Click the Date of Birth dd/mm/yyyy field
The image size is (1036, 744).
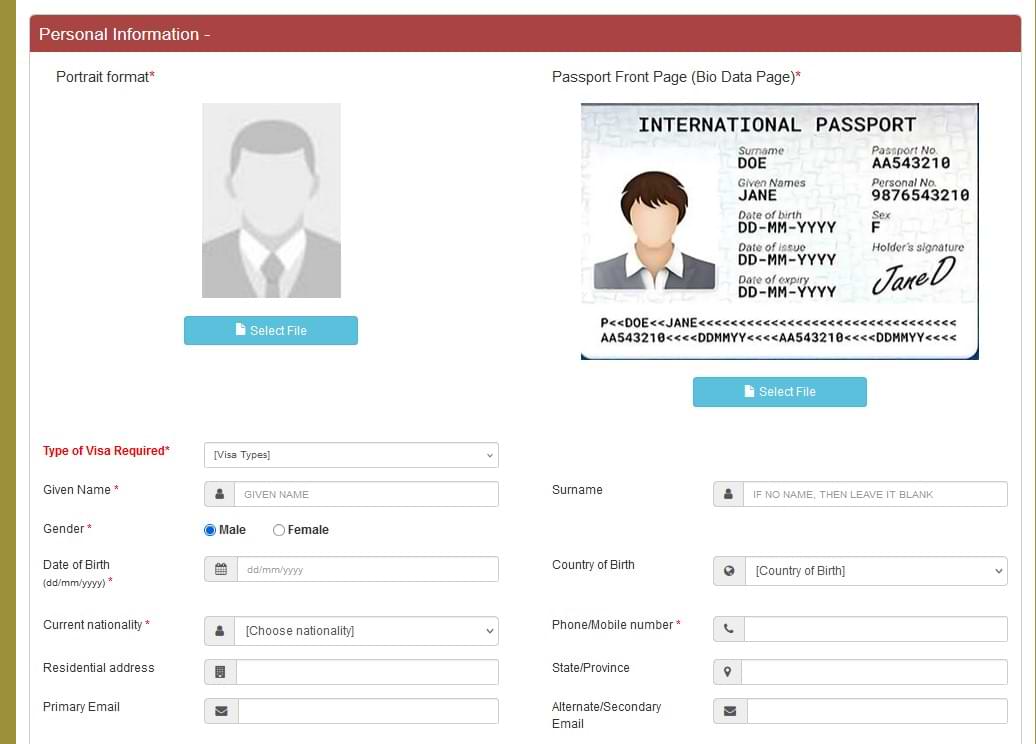[x=367, y=569]
